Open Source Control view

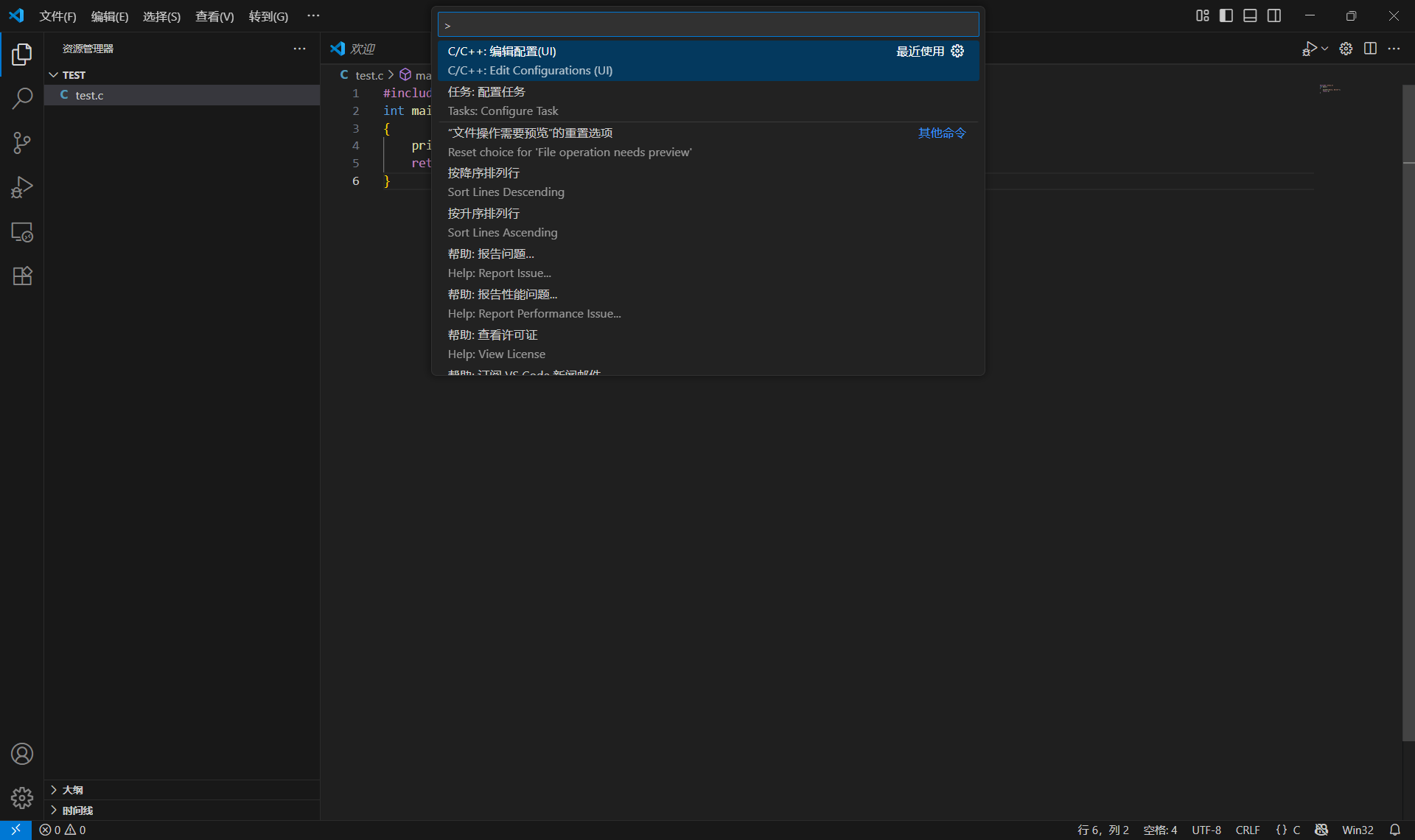tap(22, 143)
